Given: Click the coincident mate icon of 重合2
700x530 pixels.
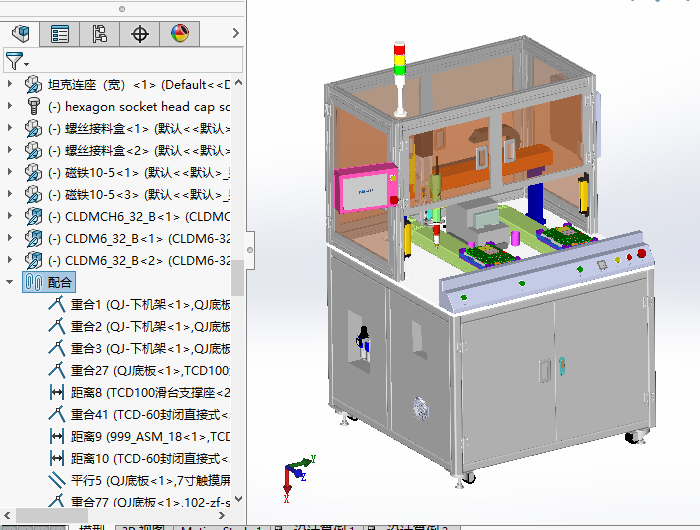Looking at the screenshot, I should pos(57,326).
